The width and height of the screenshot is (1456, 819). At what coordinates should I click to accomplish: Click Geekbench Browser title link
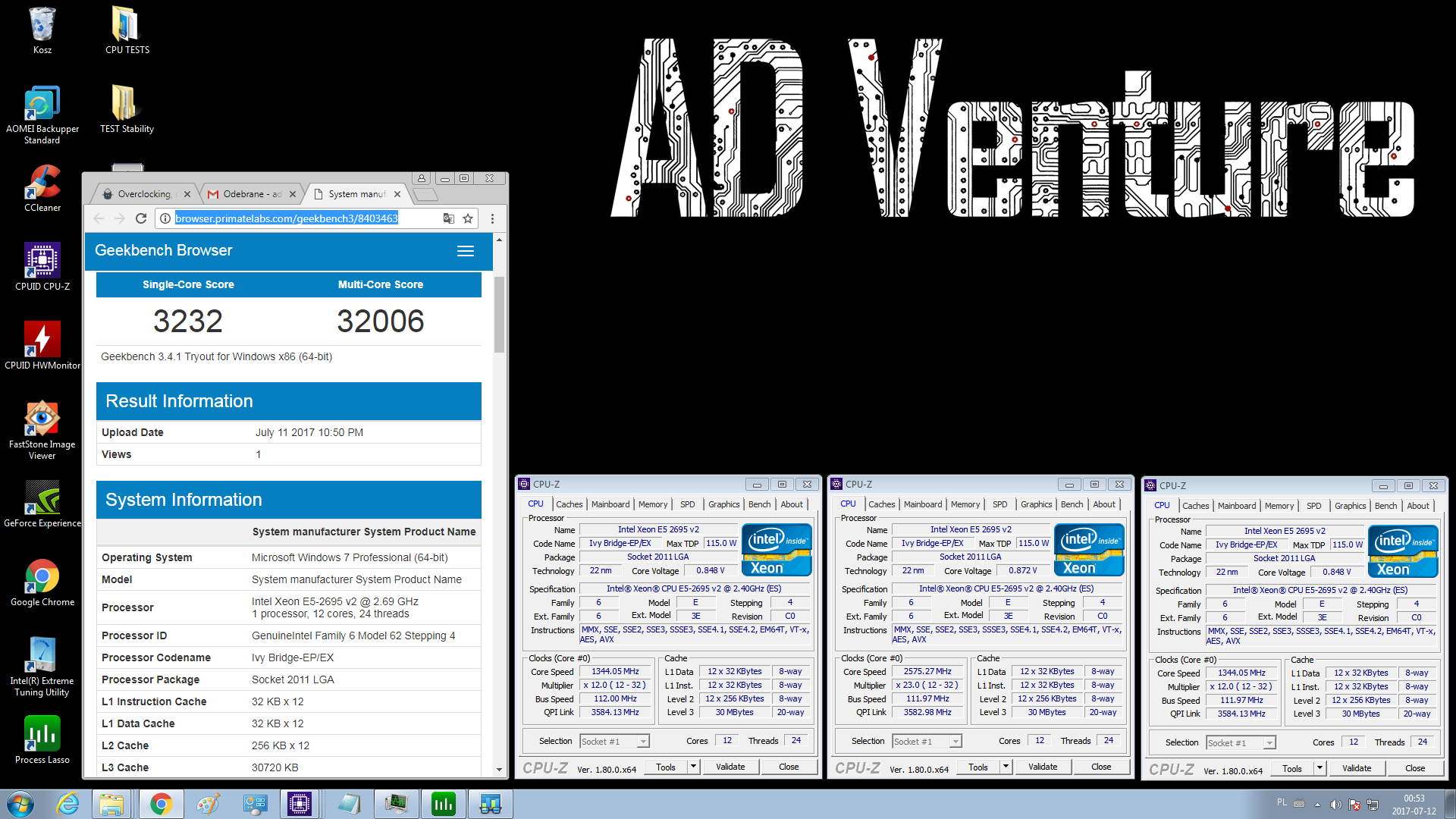click(163, 250)
